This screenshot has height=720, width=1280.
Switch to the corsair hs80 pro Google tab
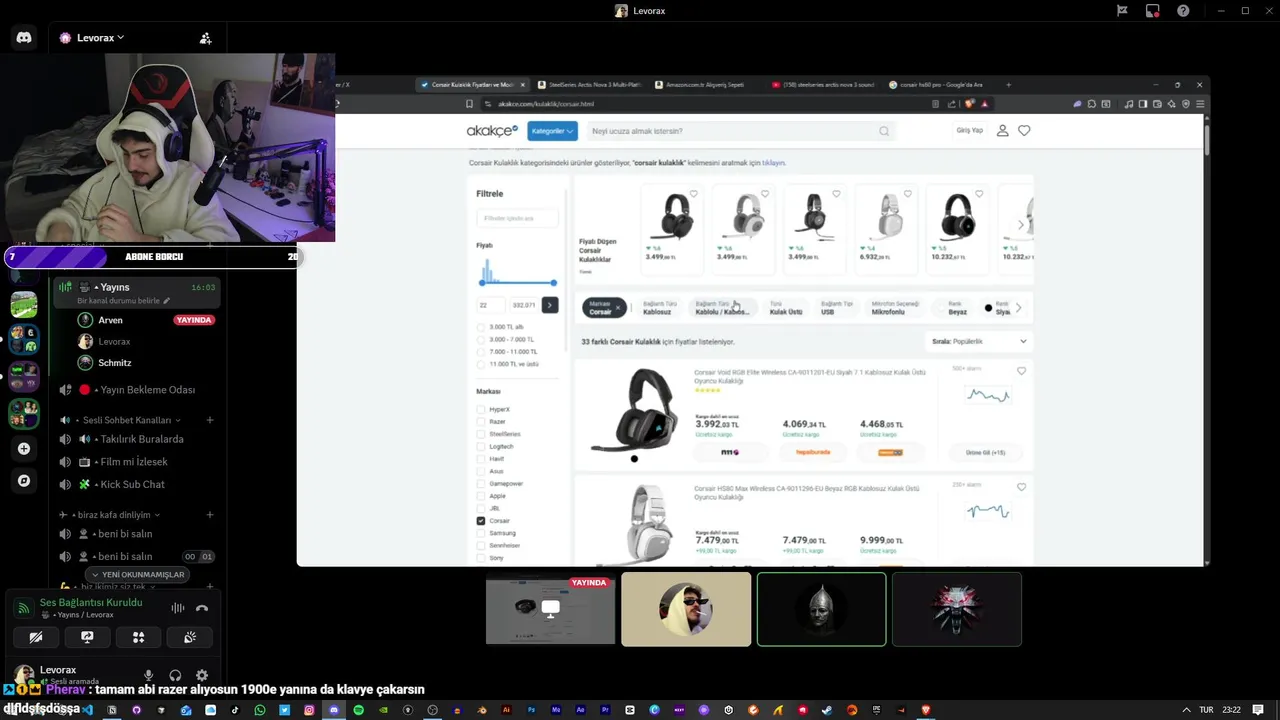click(940, 85)
